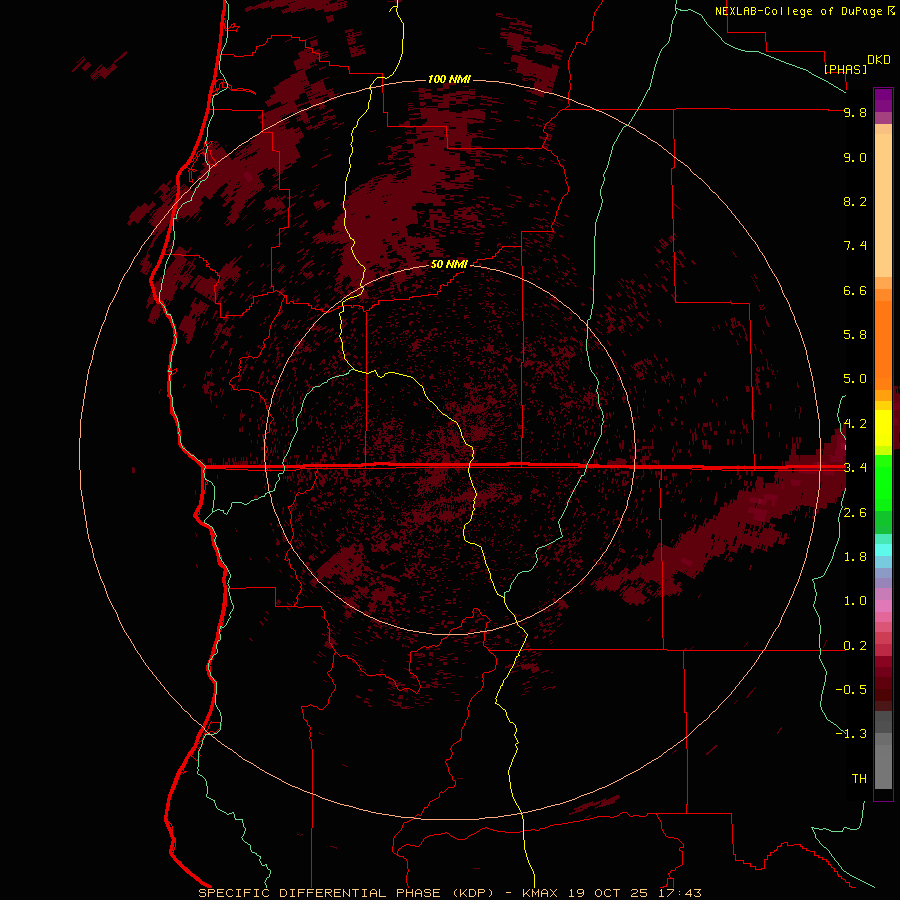The image size is (900, 900).
Task: Select the 0.2 legend value
Action: pyautogui.click(x=855, y=646)
